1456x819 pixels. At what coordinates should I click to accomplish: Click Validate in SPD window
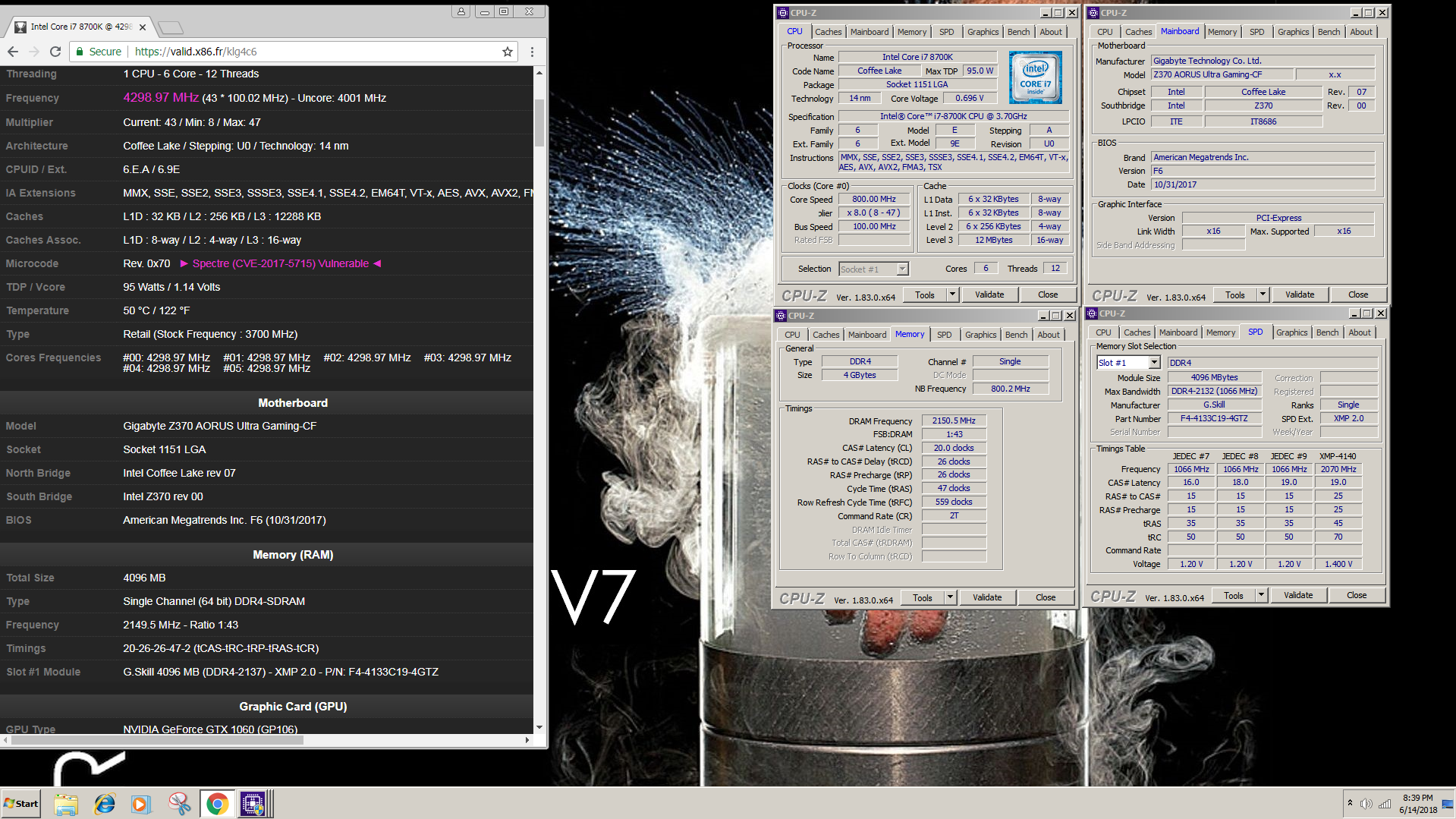[x=1298, y=595]
